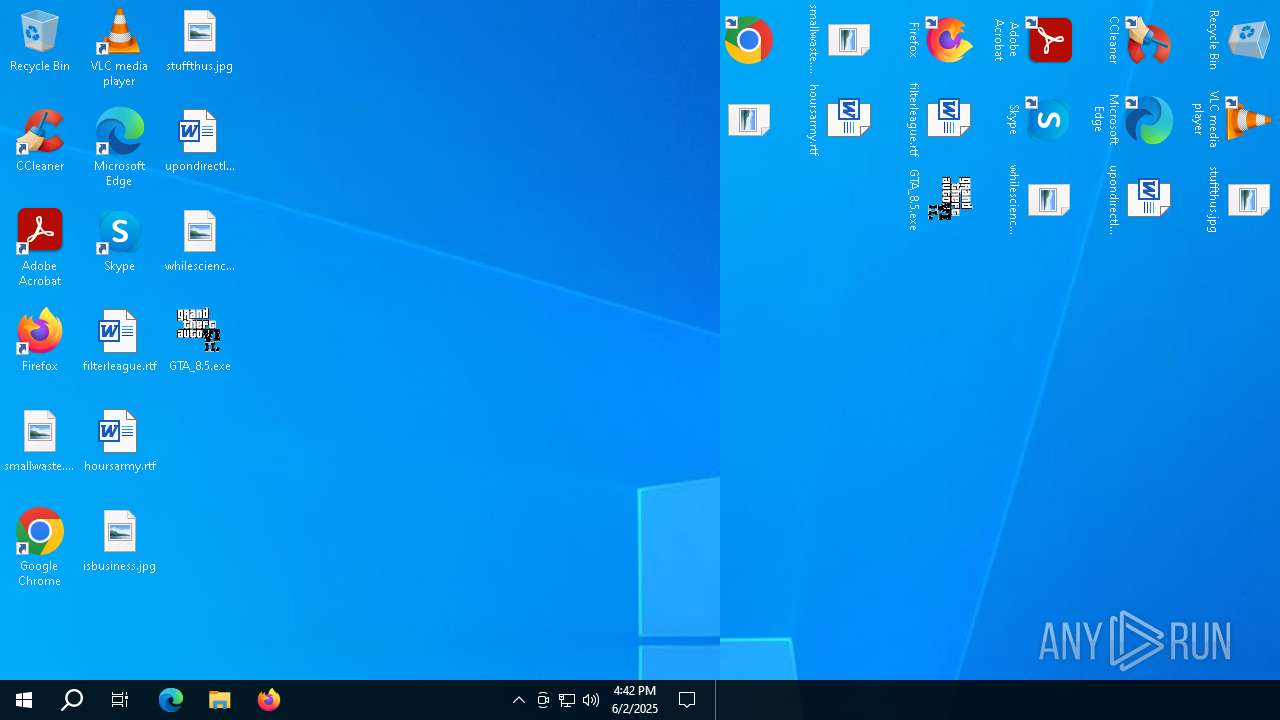The height and width of the screenshot is (720, 1280).
Task: Open the network status tray icon
Action: [567, 700]
